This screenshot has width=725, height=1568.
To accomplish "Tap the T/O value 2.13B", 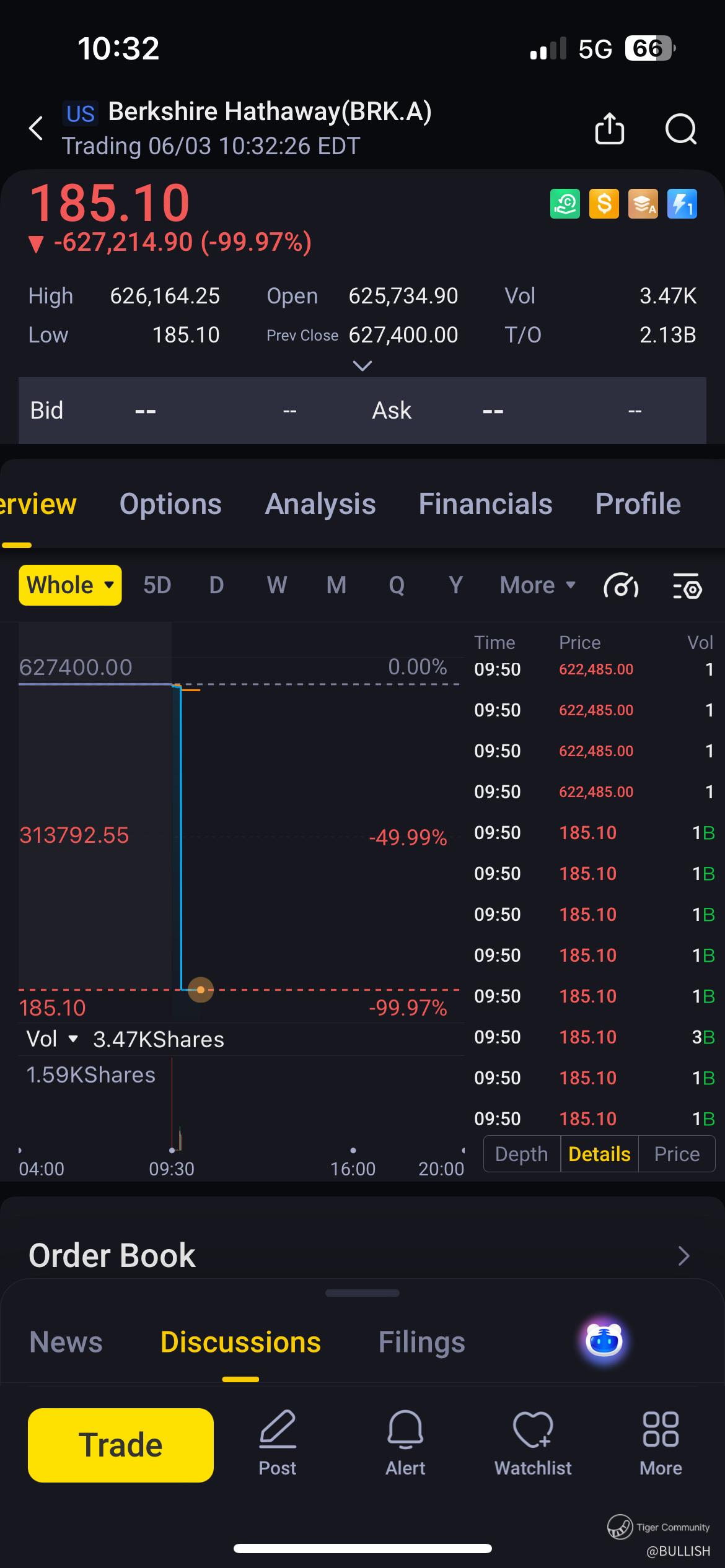I will pos(668,335).
